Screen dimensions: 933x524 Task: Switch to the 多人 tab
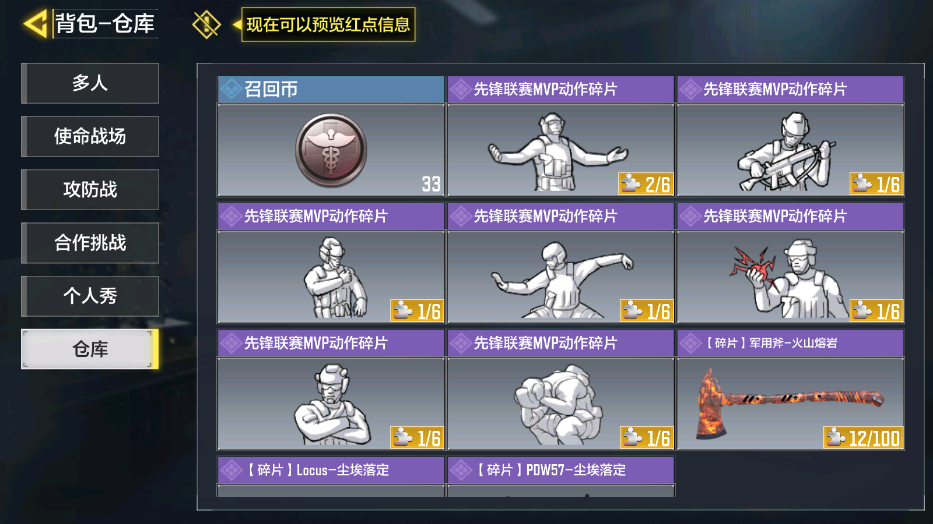90,83
